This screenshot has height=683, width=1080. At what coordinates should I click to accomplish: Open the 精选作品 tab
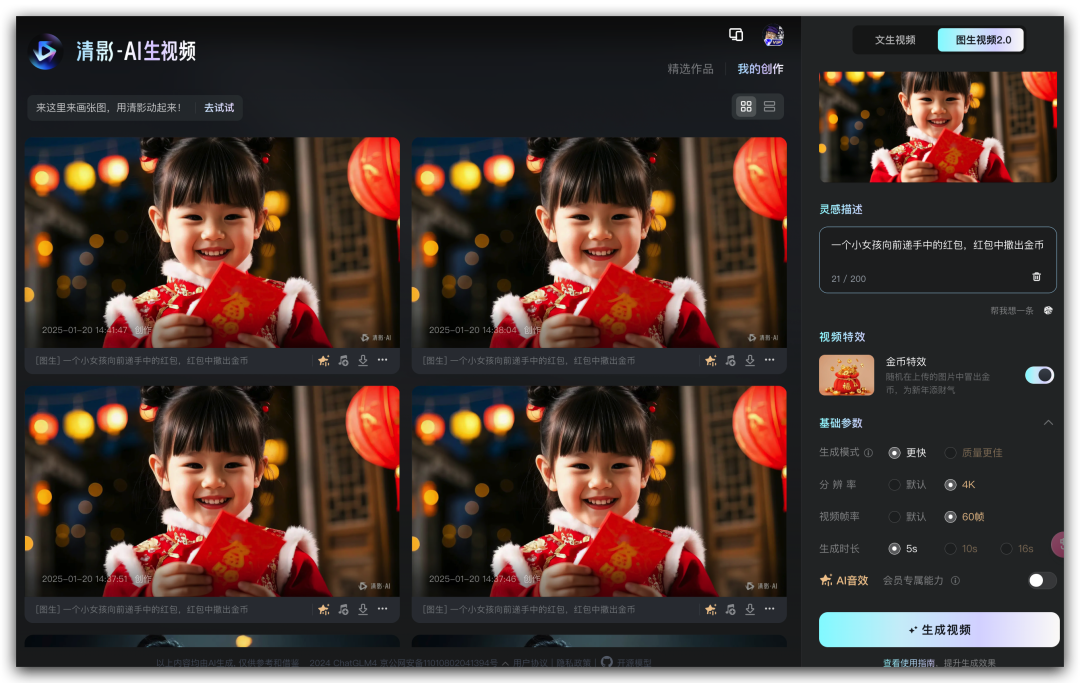tap(690, 69)
